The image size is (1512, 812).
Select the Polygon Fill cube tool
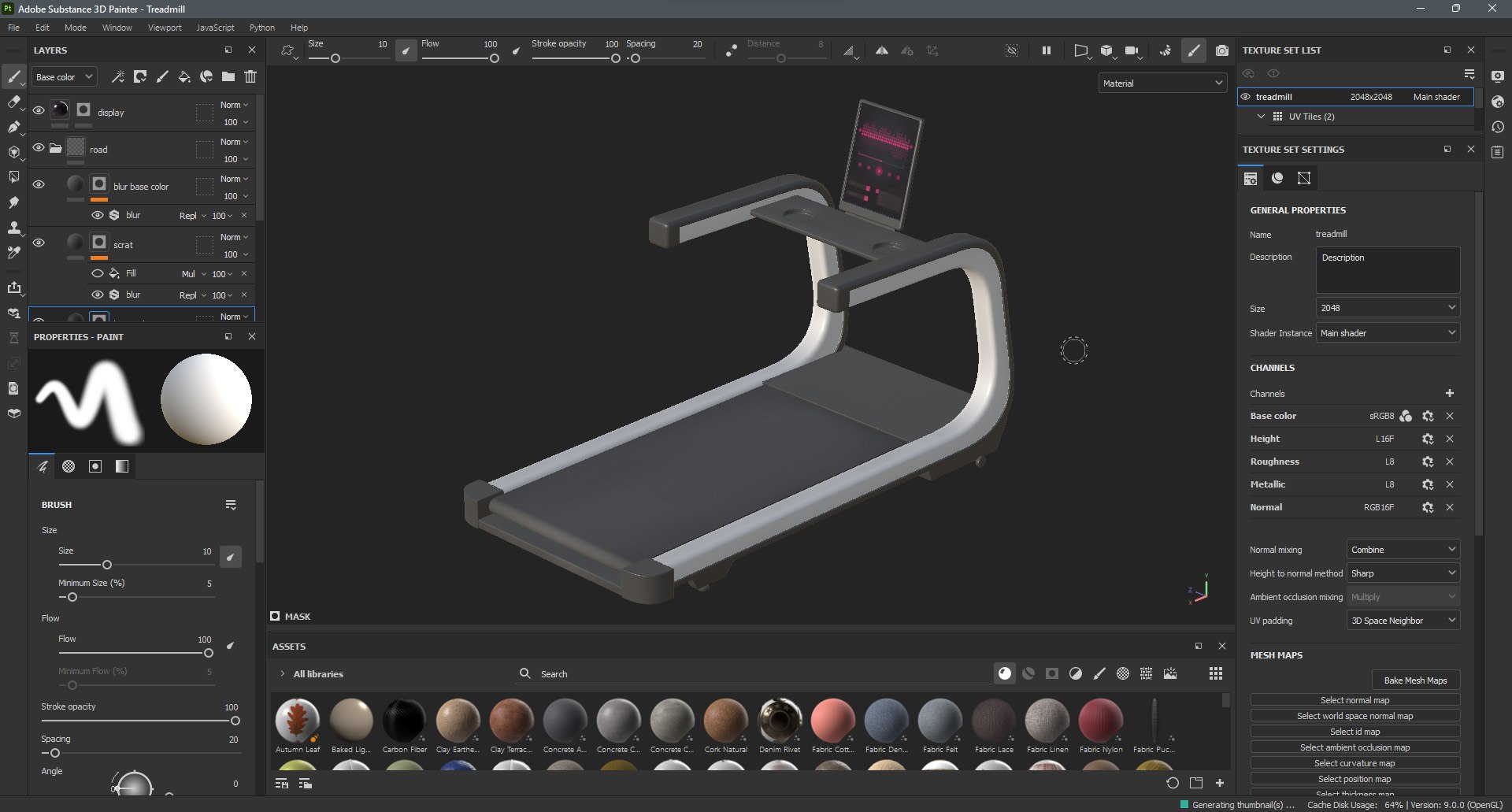point(13,152)
